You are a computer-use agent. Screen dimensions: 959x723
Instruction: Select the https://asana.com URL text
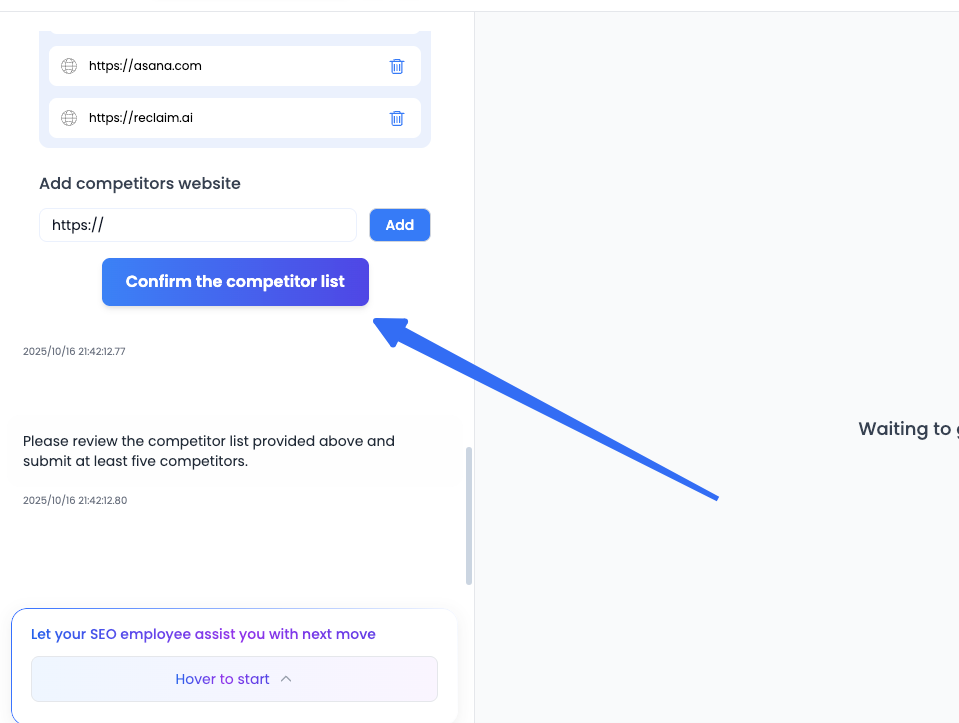click(x=145, y=66)
